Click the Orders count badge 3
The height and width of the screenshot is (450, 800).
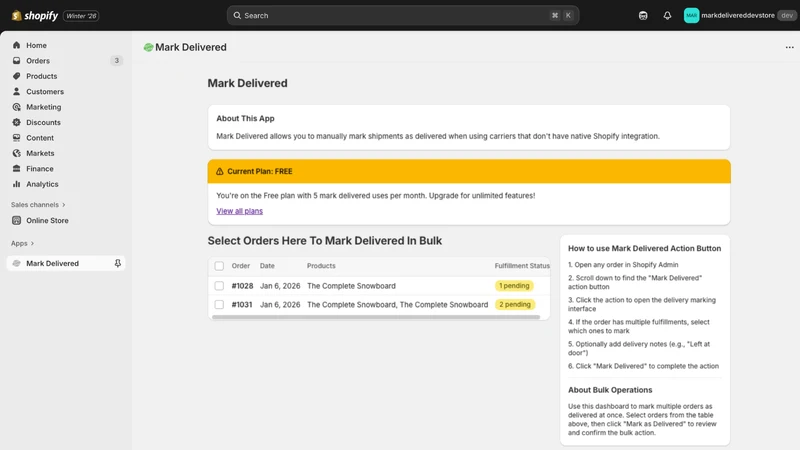pyautogui.click(x=116, y=61)
